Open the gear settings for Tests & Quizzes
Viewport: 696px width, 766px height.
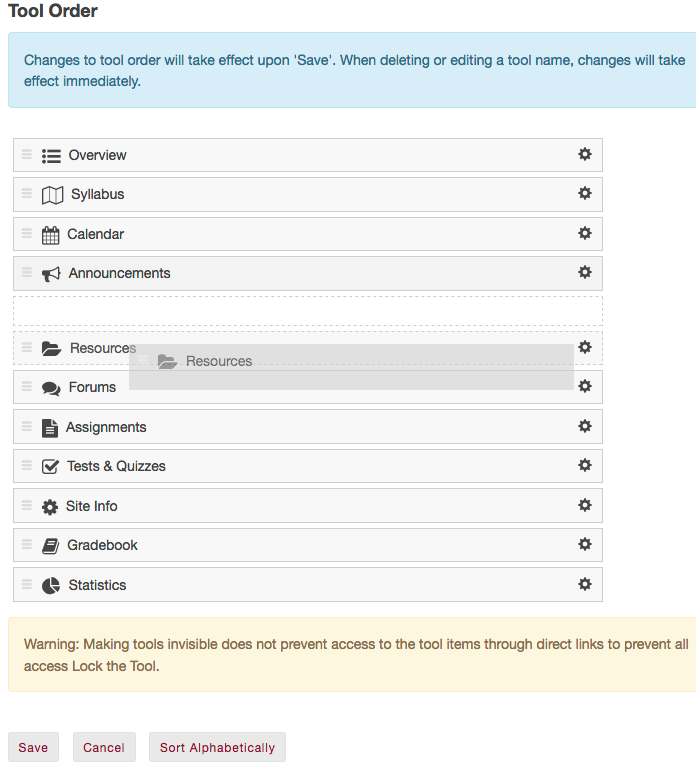585,466
